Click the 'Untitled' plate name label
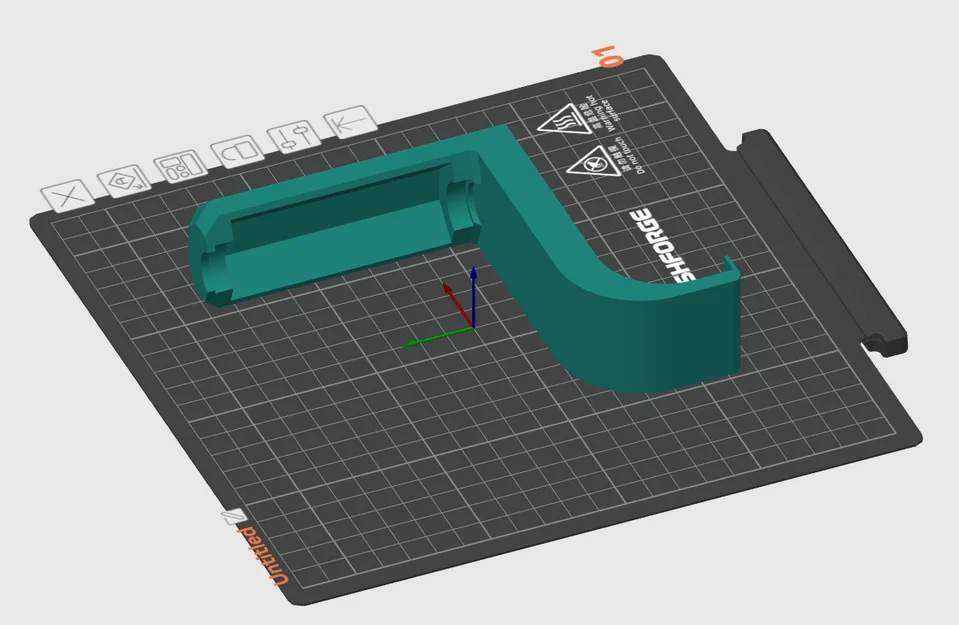Screen dimensions: 959x625 click(262, 555)
